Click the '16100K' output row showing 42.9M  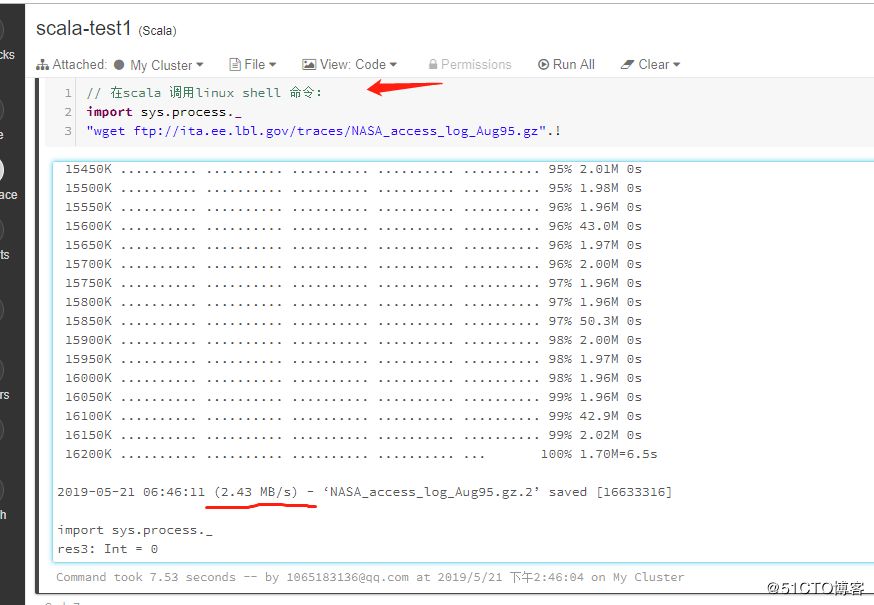tap(353, 416)
